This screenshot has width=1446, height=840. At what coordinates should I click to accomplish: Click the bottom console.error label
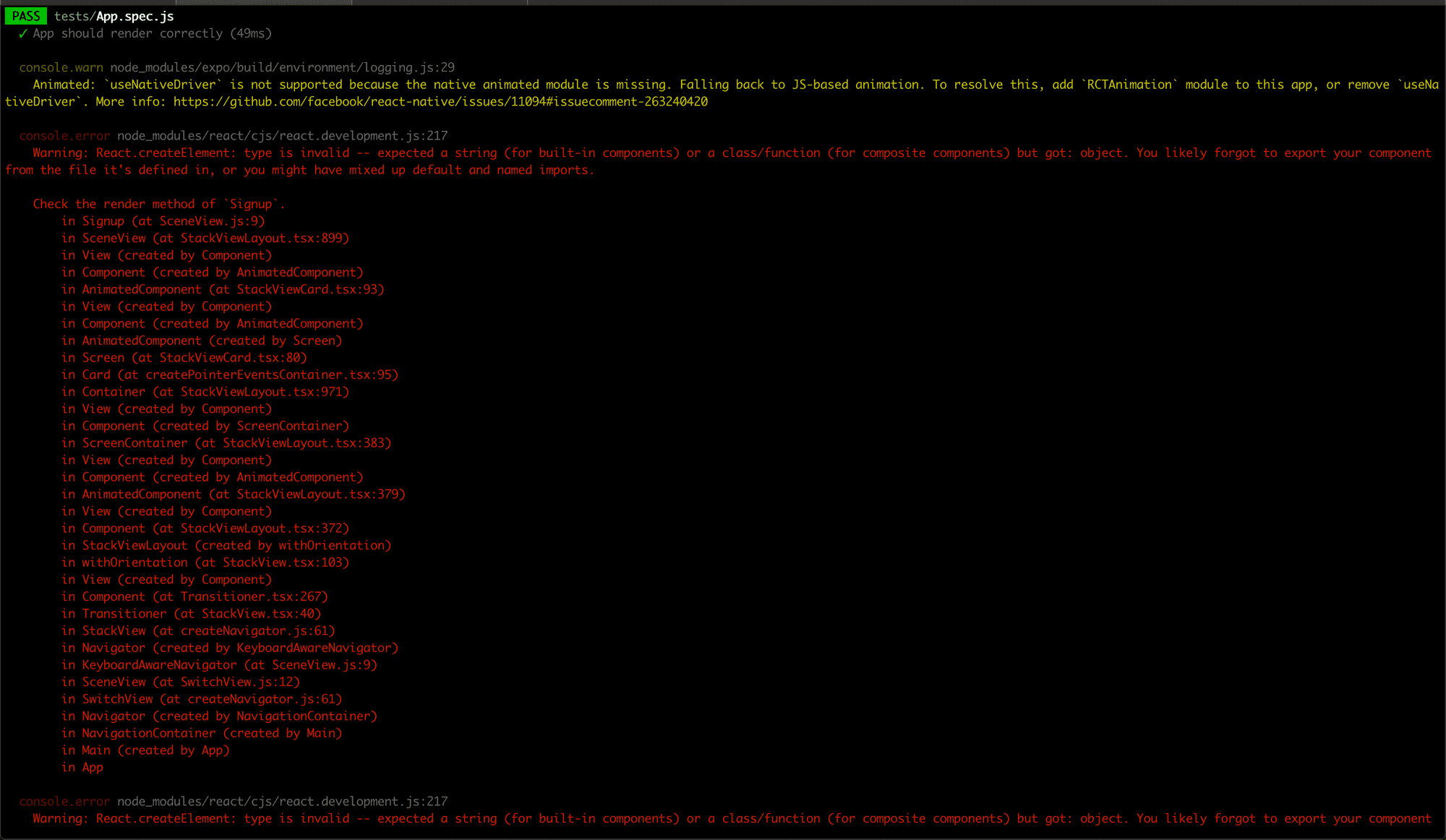[64, 802]
